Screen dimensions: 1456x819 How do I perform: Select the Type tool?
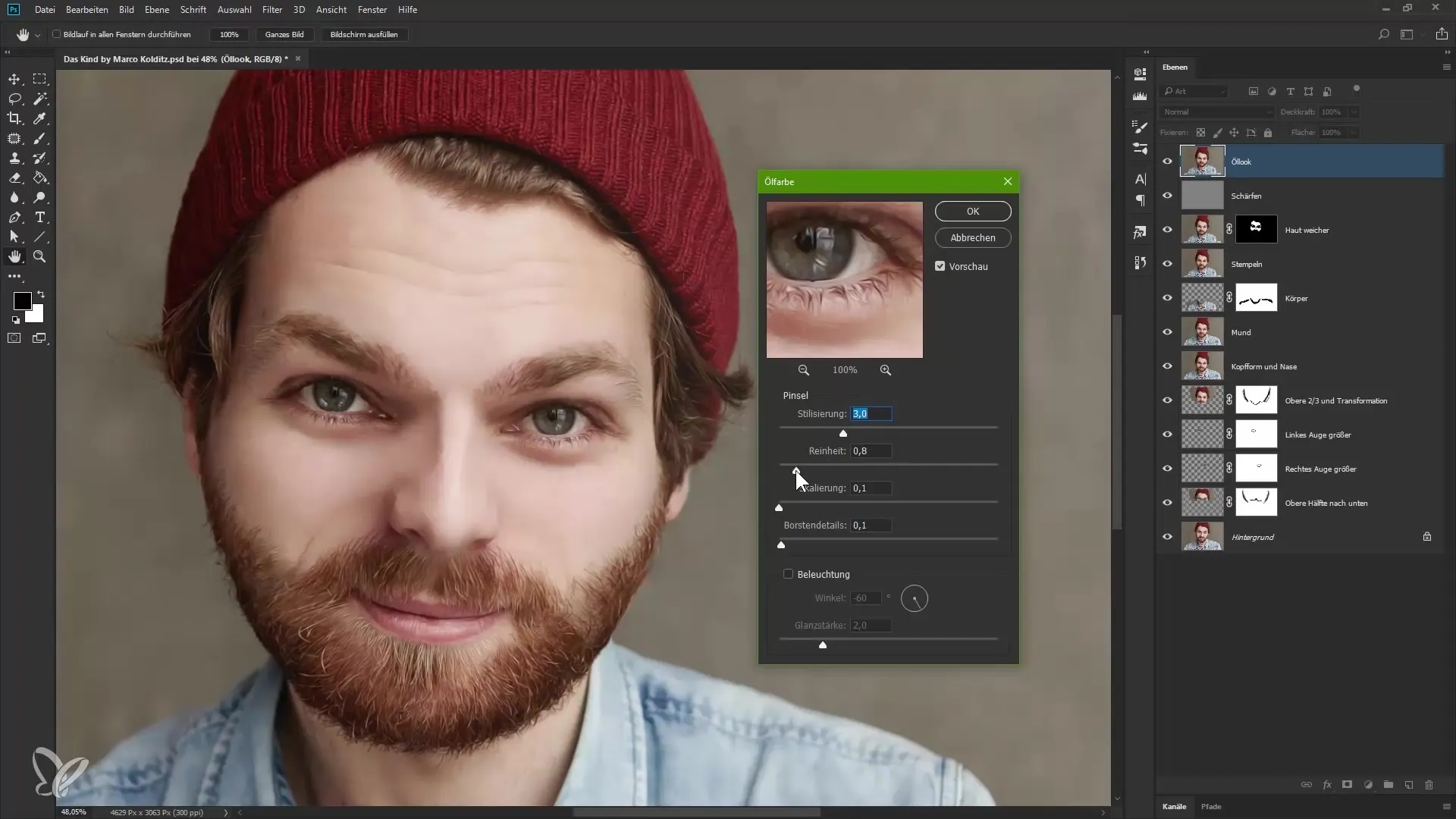click(x=39, y=218)
